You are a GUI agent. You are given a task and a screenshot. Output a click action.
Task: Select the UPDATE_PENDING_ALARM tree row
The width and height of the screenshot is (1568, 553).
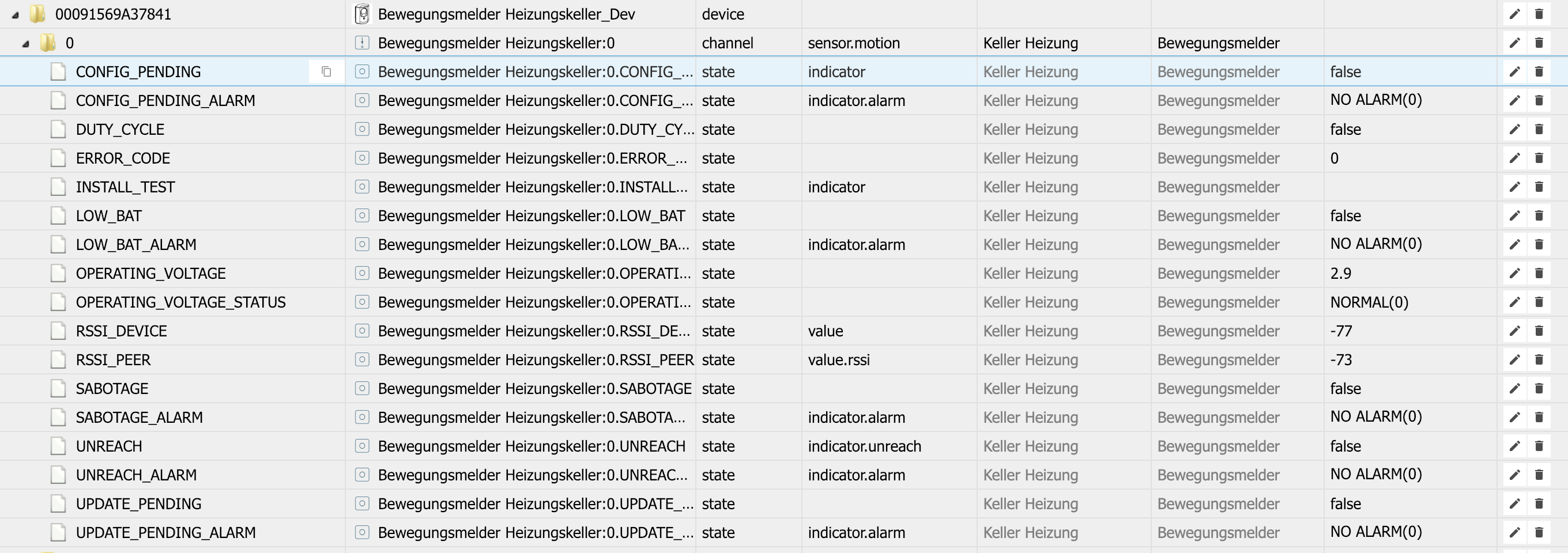click(x=784, y=532)
